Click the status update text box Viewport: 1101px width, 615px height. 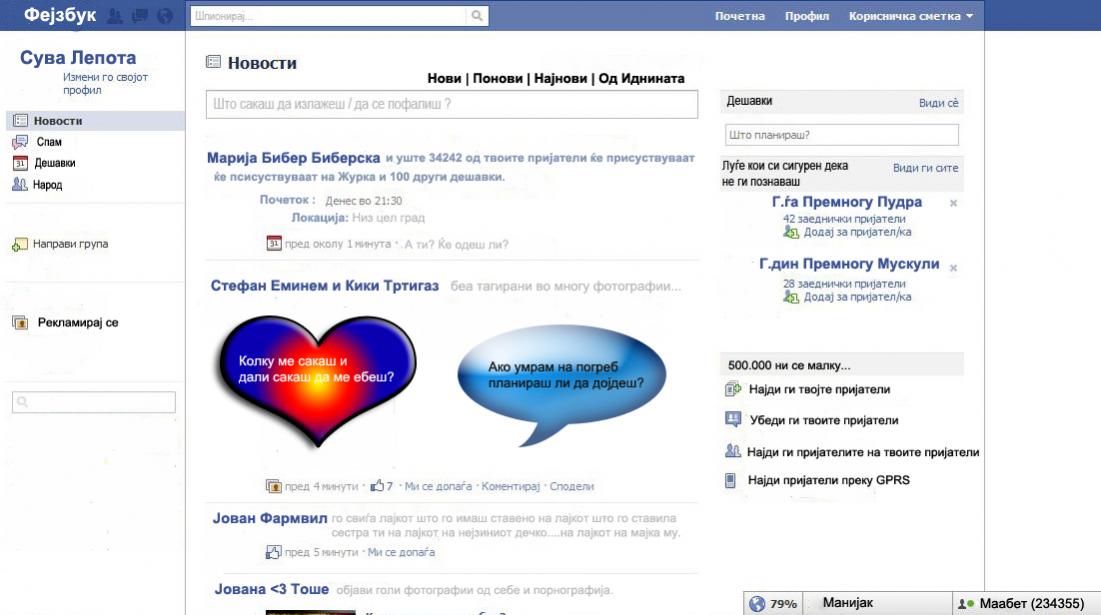pyautogui.click(x=452, y=104)
